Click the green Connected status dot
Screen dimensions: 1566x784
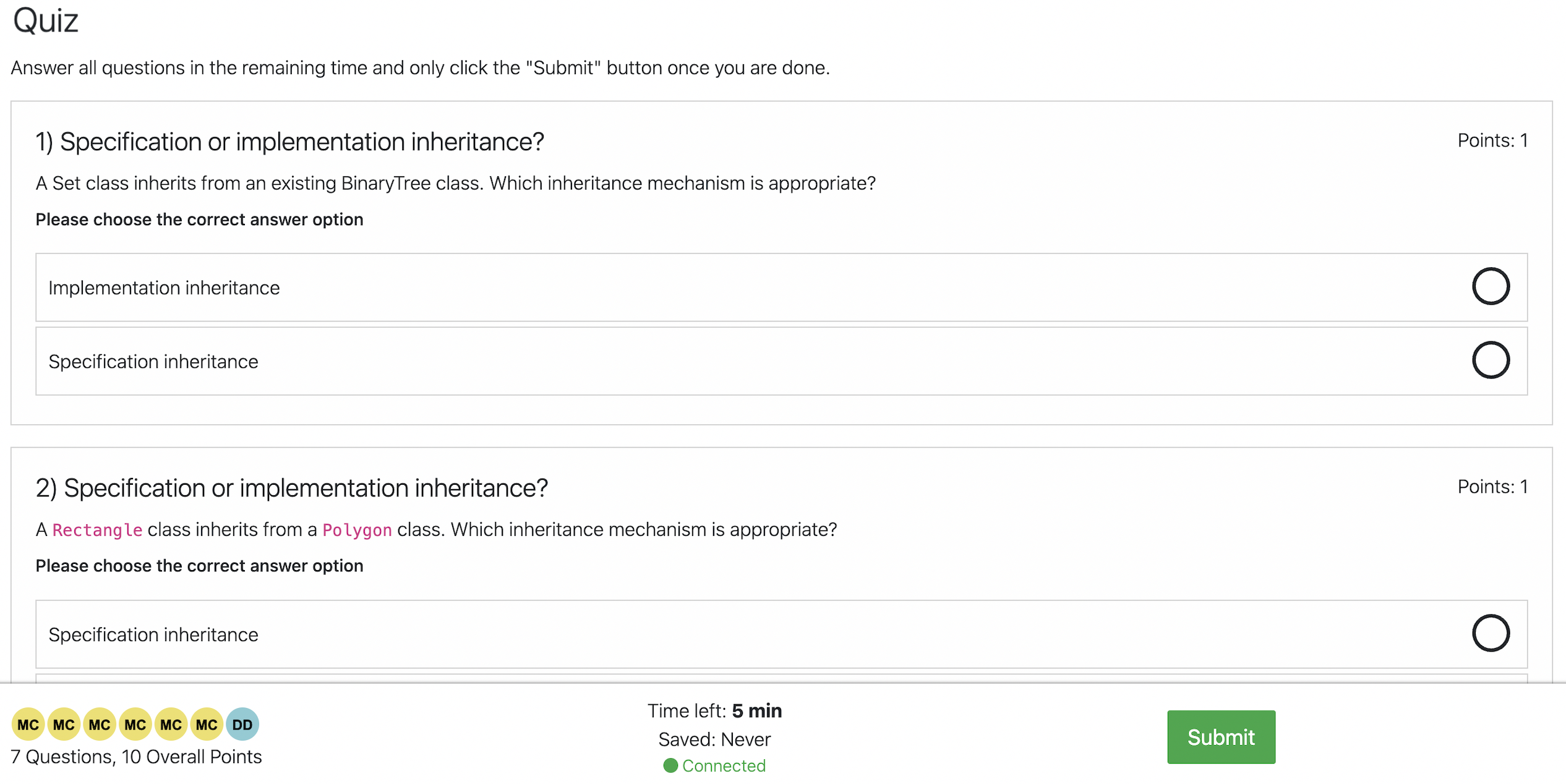tap(670, 765)
